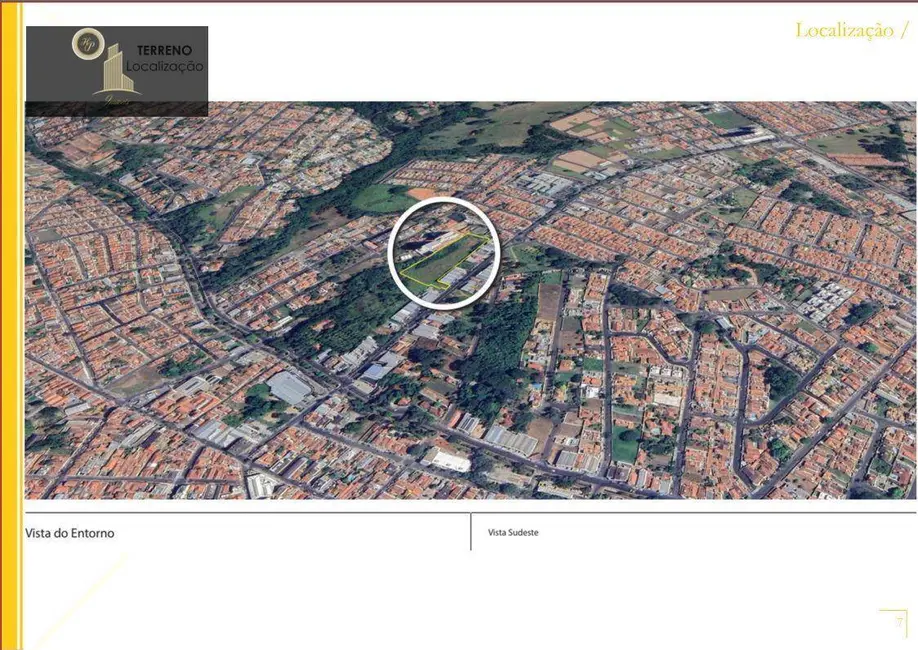Click the 'Vista Sudeste' caption

click(x=513, y=533)
